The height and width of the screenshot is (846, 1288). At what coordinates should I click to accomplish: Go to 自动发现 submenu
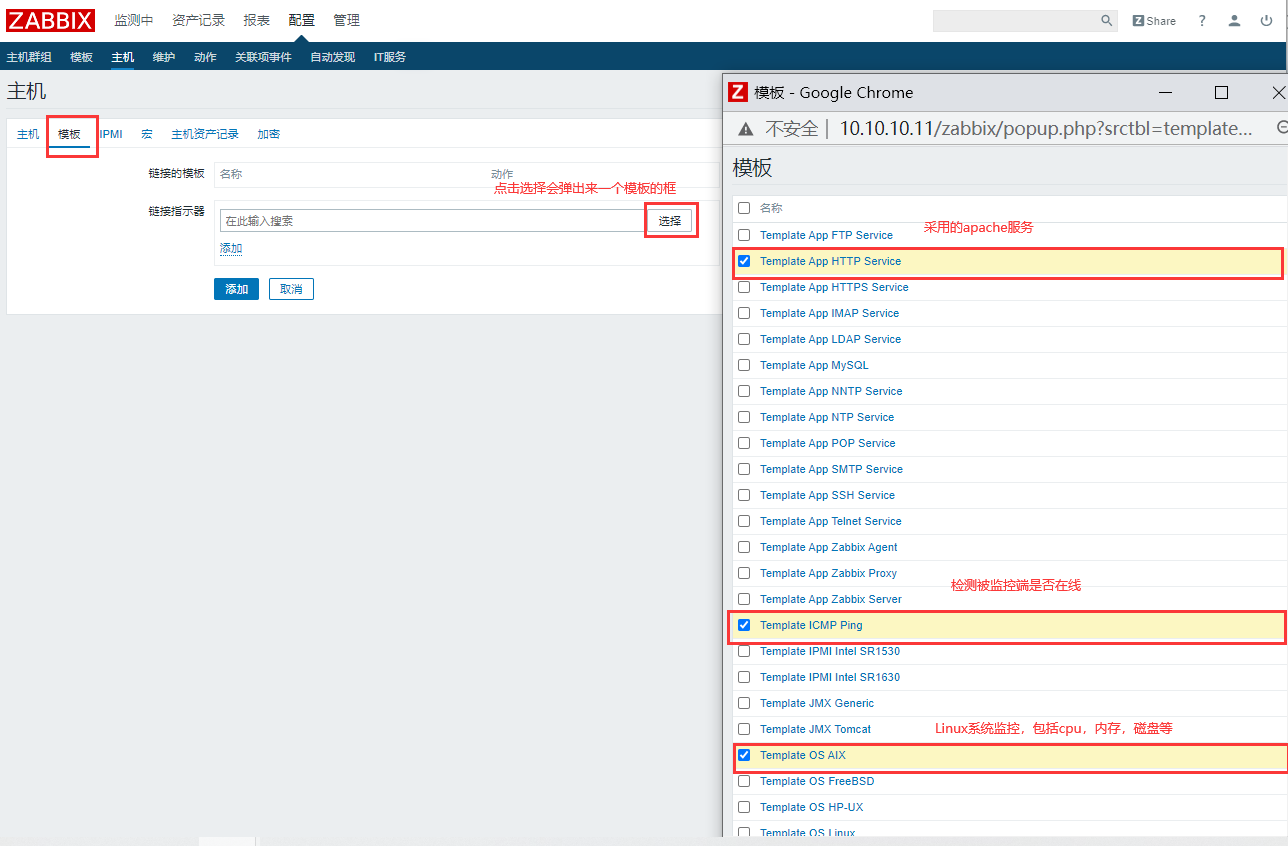(332, 57)
